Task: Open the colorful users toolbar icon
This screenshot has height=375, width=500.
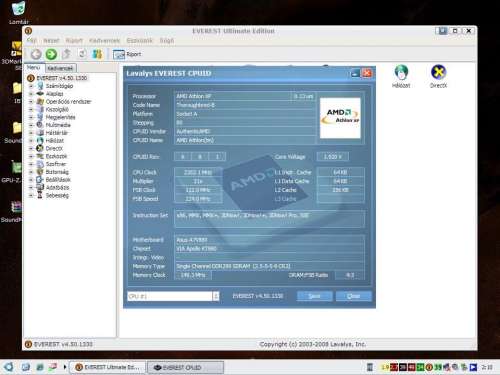Action: coord(97,54)
